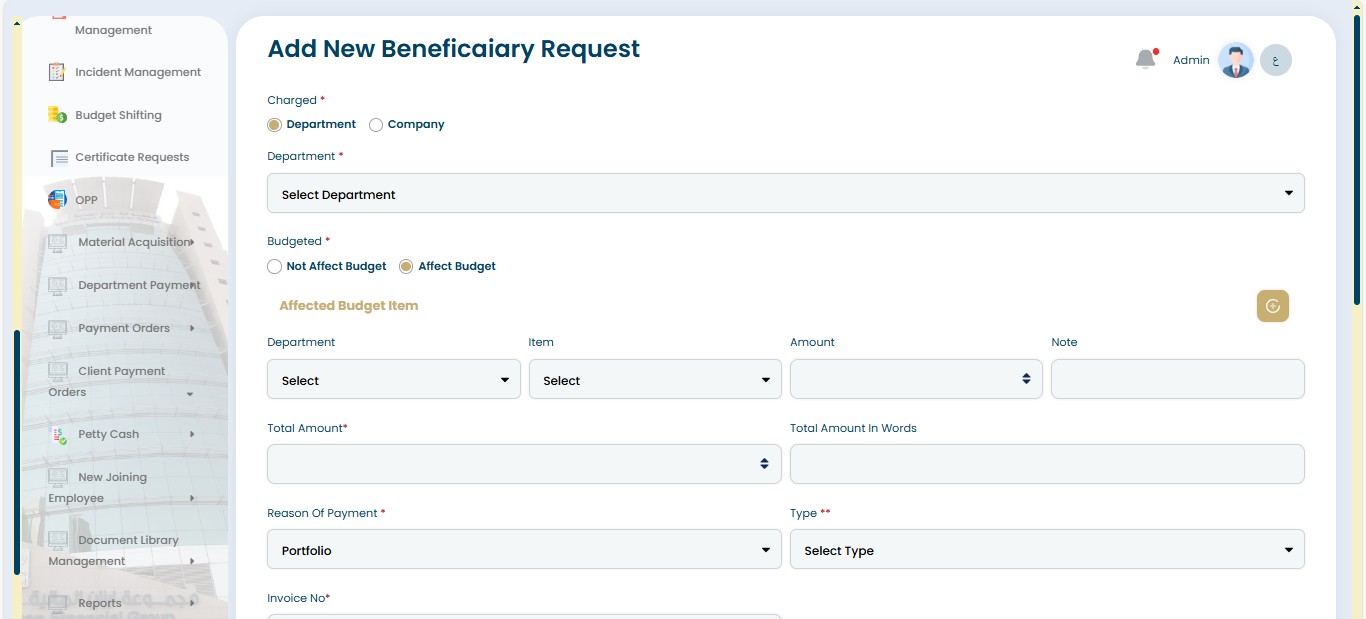The image size is (1366, 619).
Task: Click the gold add budget item icon
Action: point(1272,306)
